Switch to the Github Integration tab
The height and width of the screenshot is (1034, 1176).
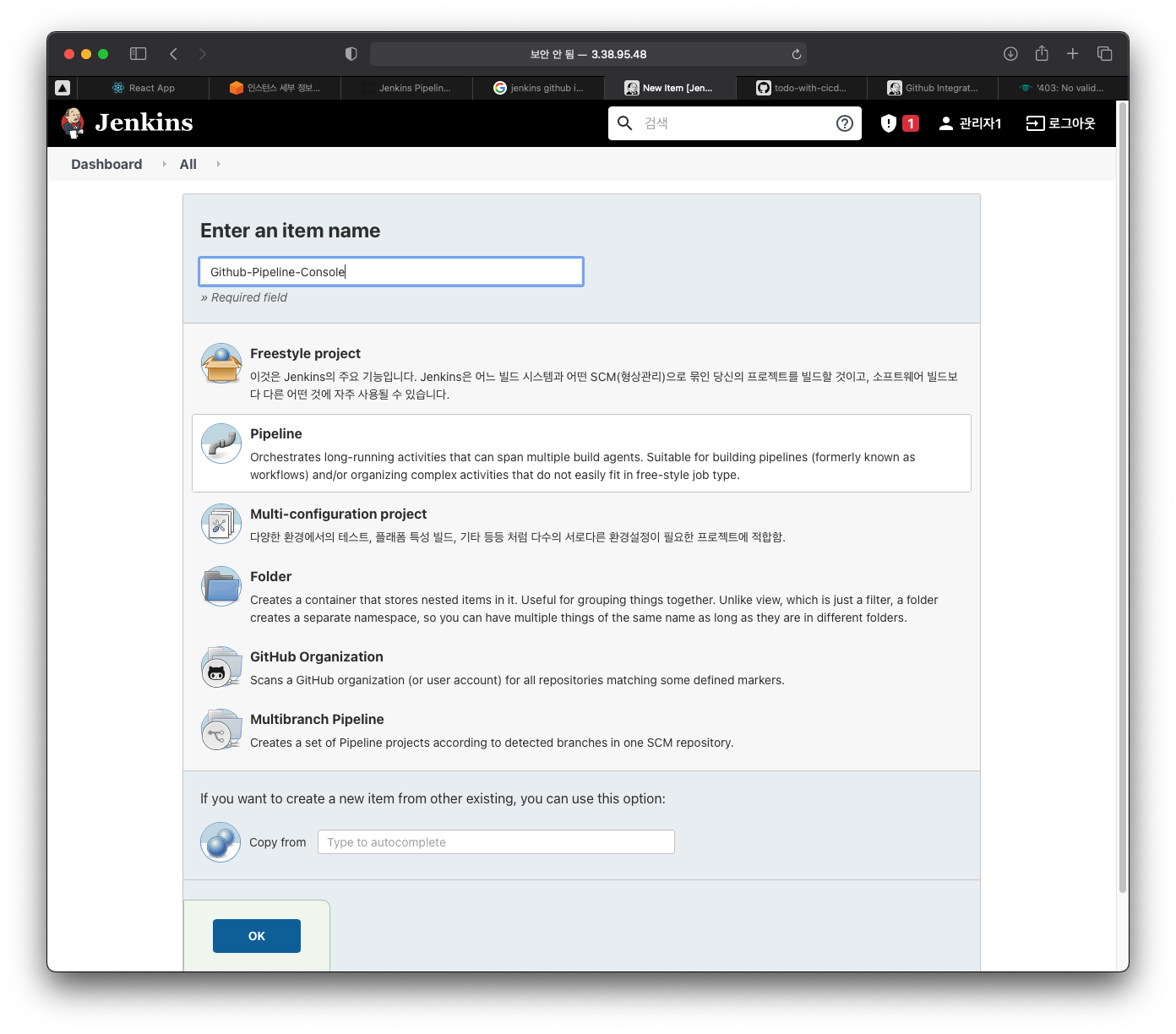pos(933,88)
